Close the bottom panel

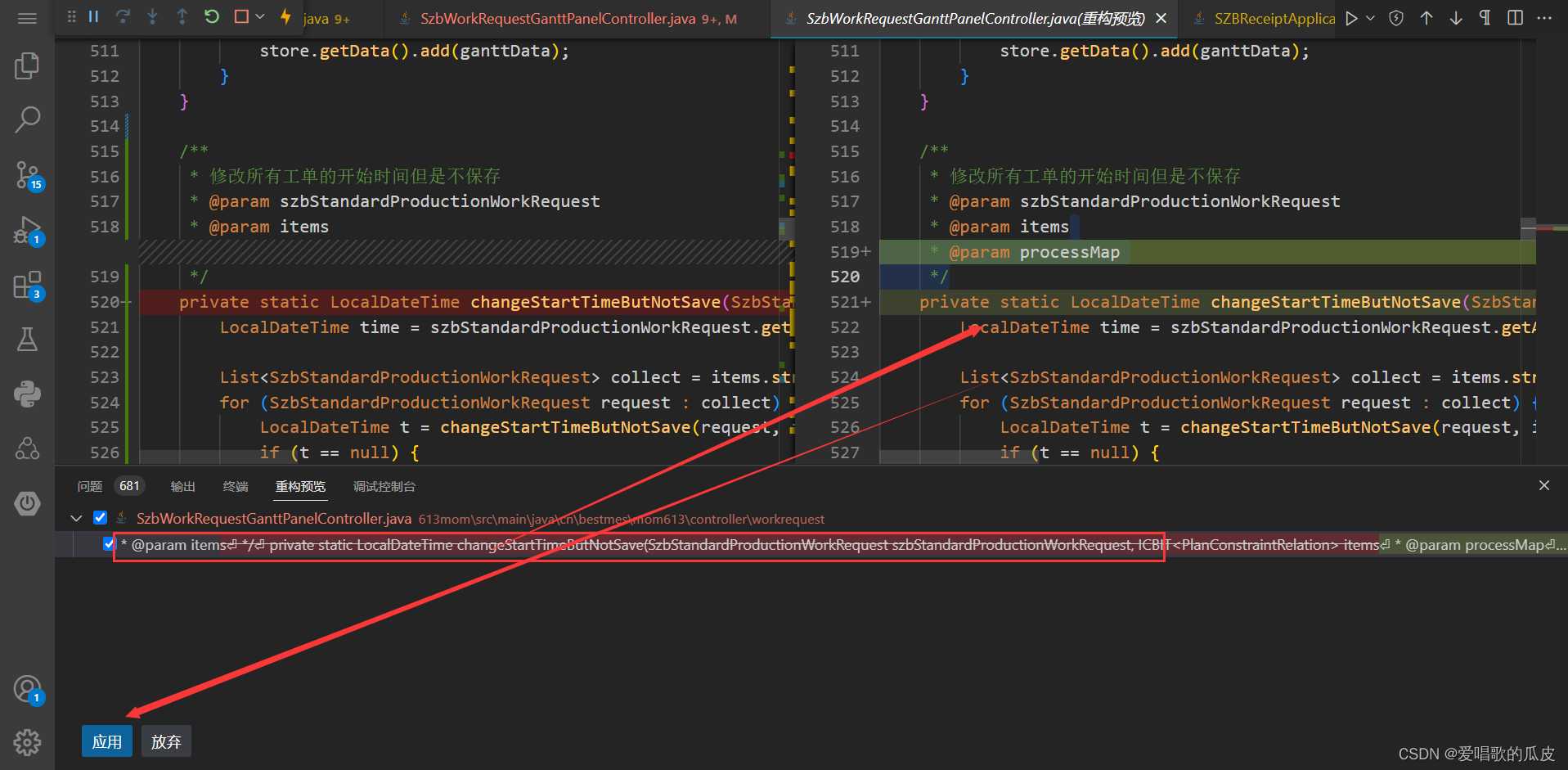(x=1544, y=485)
